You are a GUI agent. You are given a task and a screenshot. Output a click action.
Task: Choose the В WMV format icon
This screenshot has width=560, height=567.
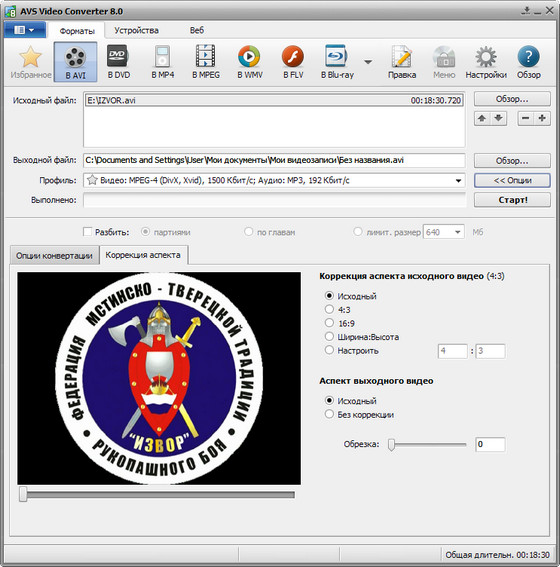(x=249, y=62)
